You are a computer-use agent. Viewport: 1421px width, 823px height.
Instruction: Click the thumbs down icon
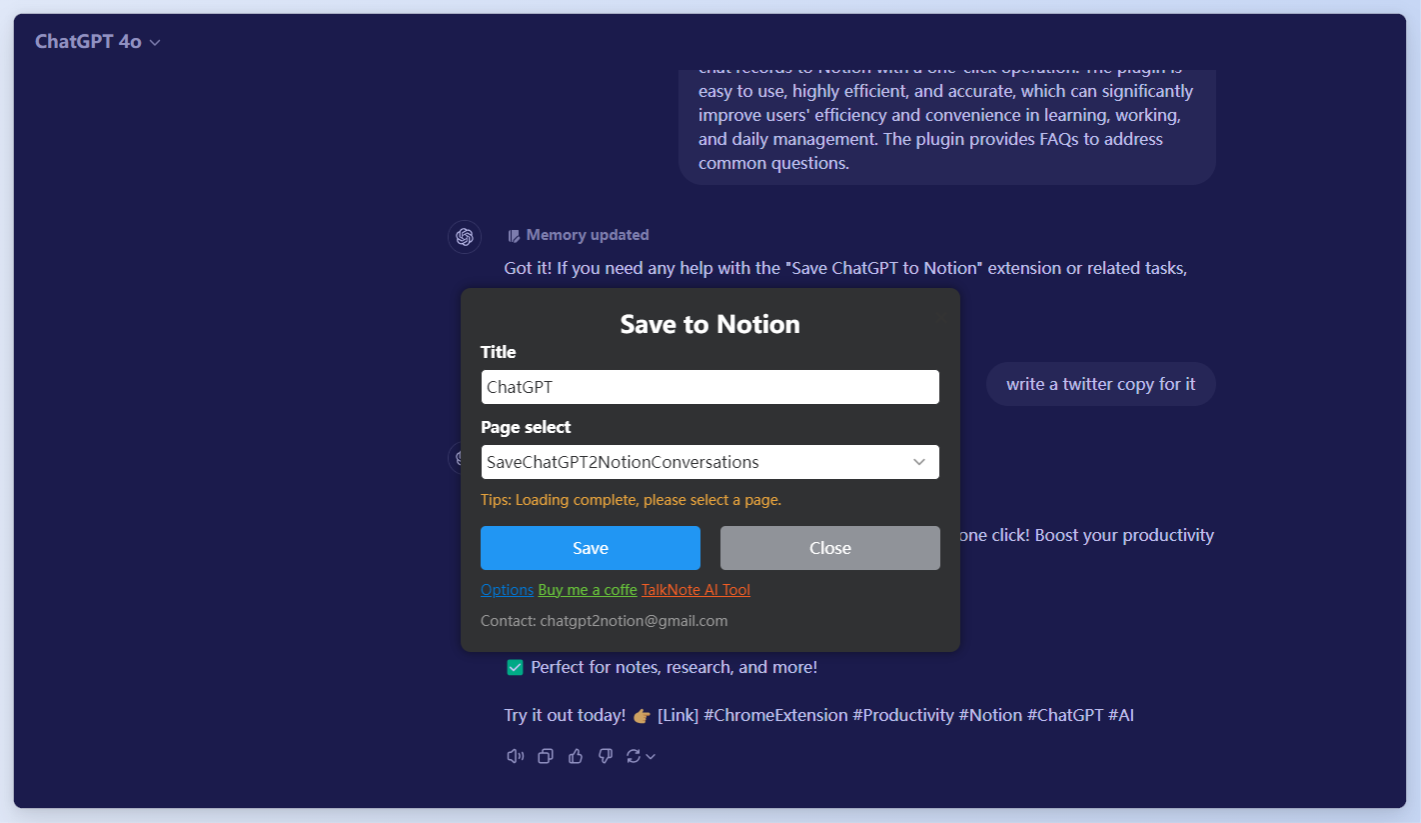(605, 756)
